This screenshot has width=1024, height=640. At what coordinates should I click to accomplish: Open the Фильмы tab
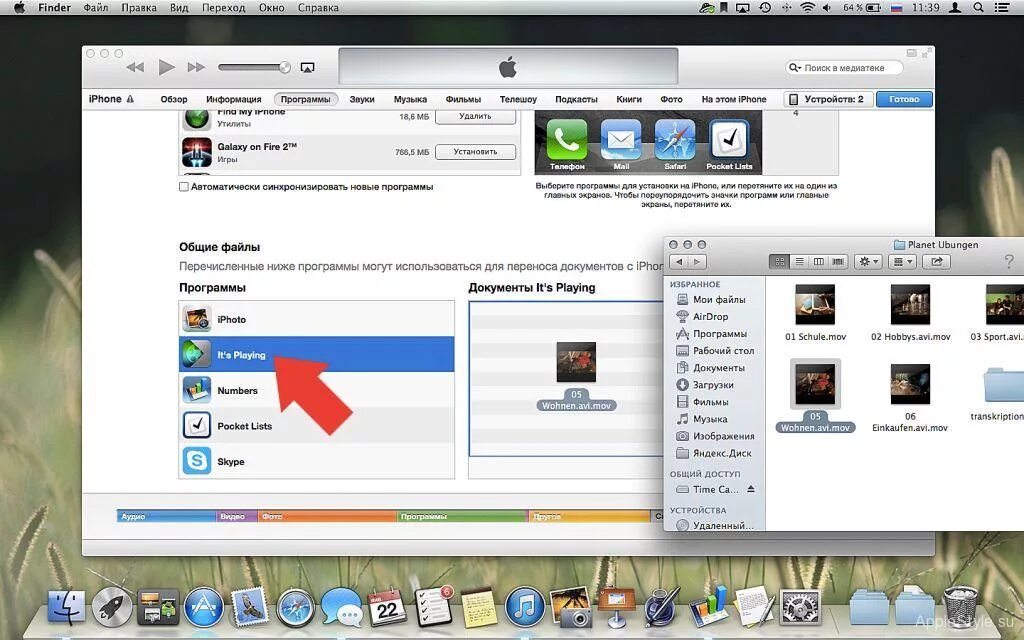pyautogui.click(x=463, y=99)
